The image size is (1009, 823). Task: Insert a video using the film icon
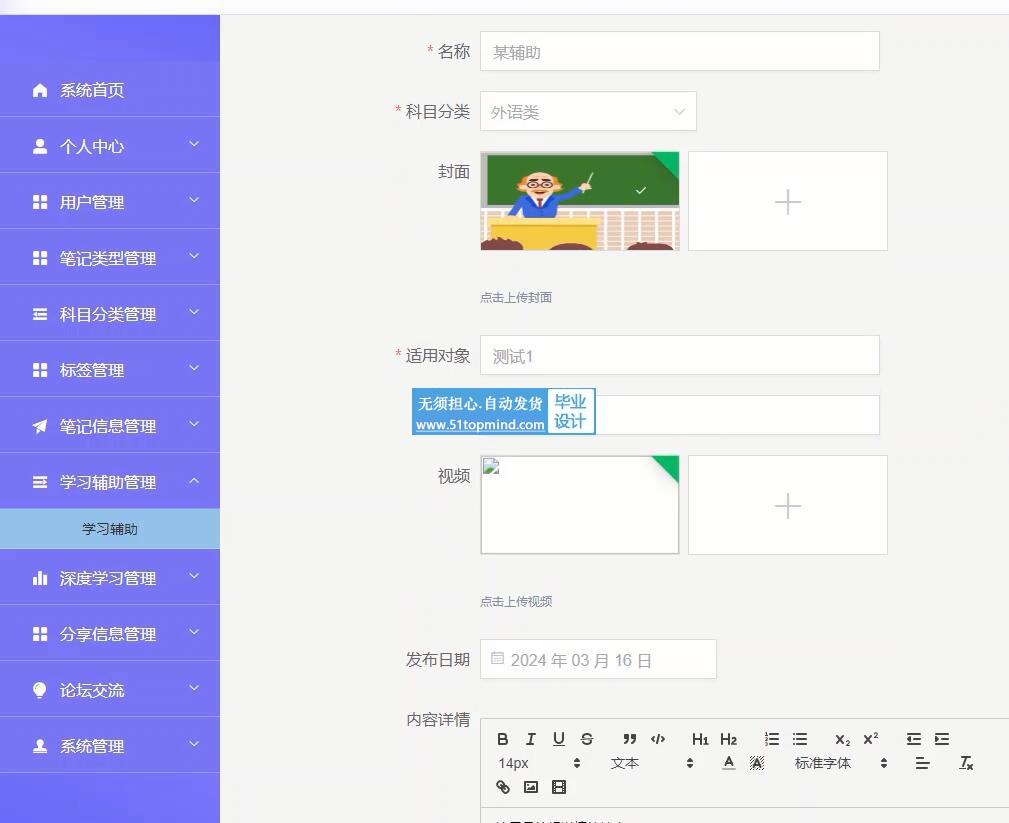pos(559,787)
